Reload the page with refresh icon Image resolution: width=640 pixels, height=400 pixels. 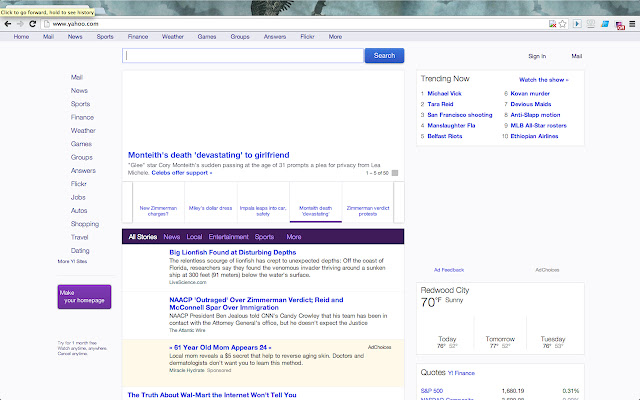click(33, 22)
